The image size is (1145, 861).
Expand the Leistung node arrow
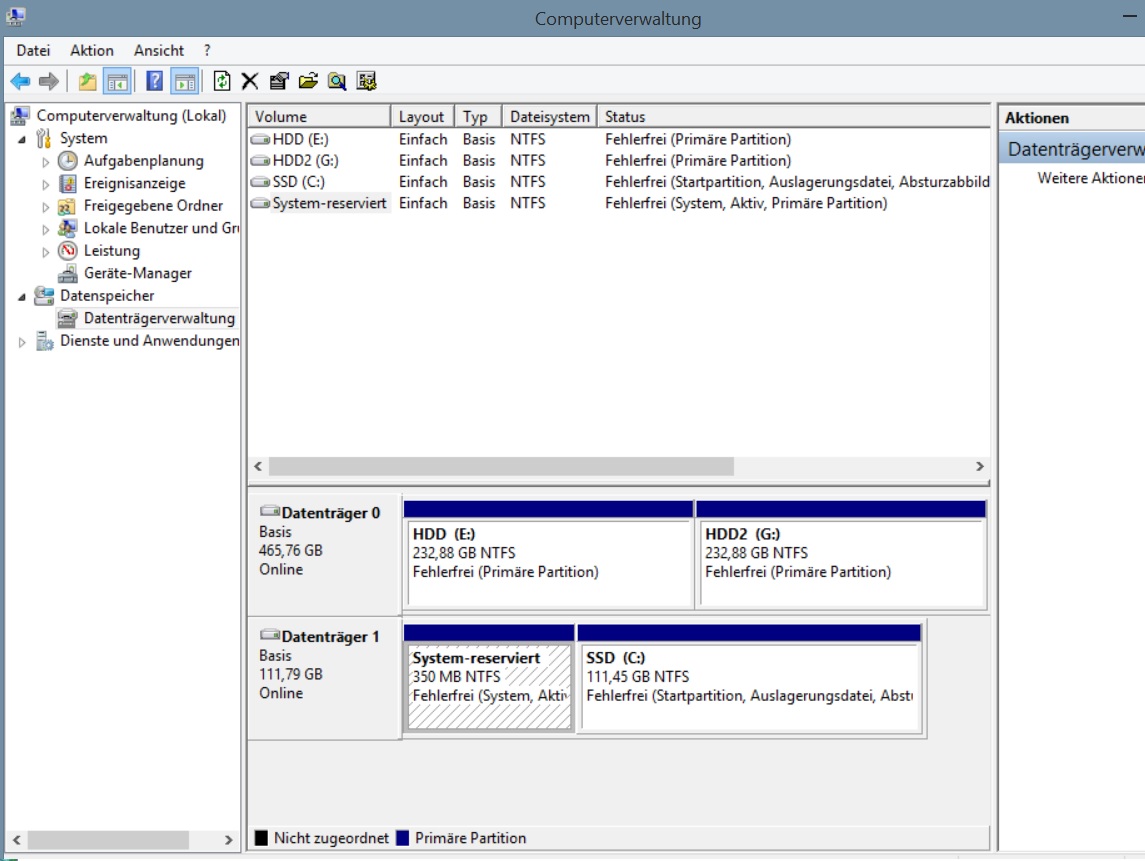[x=45, y=252]
